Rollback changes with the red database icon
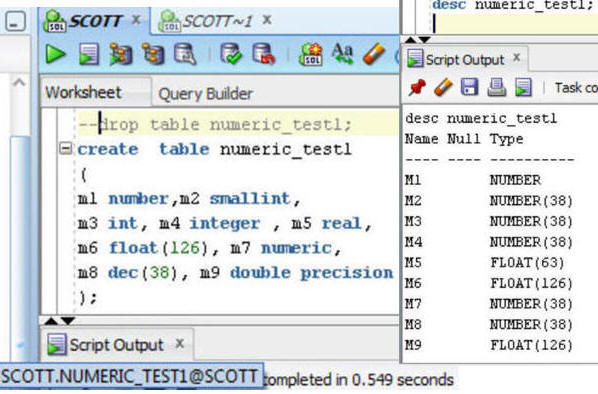 [264, 54]
